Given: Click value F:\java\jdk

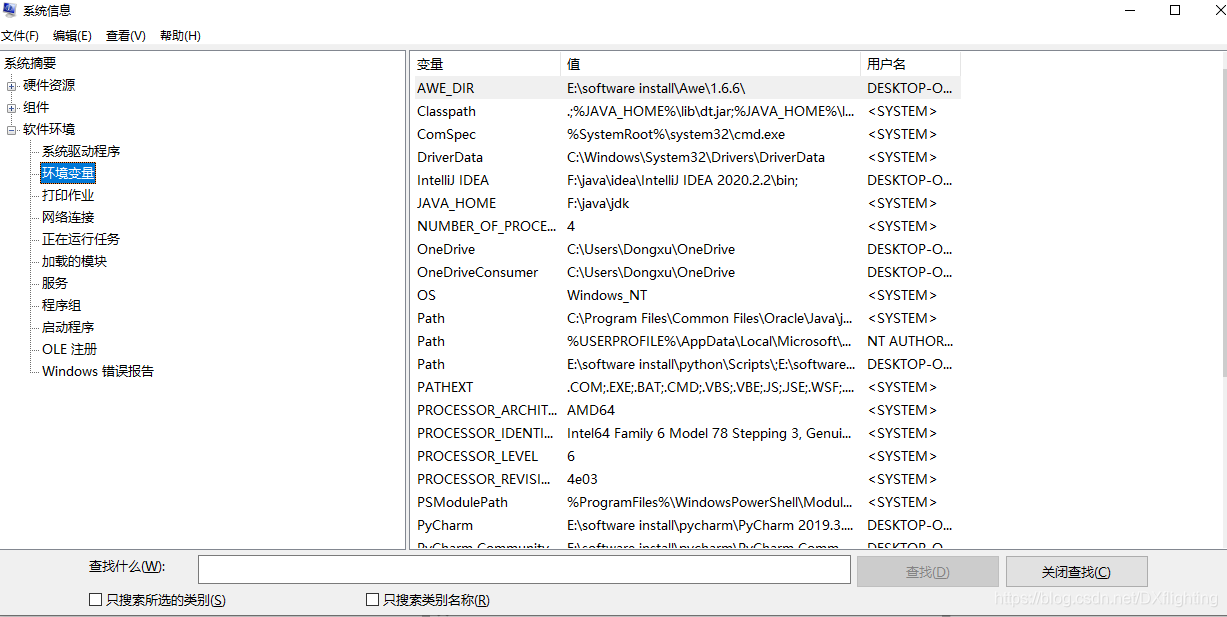Looking at the screenshot, I should (598, 203).
